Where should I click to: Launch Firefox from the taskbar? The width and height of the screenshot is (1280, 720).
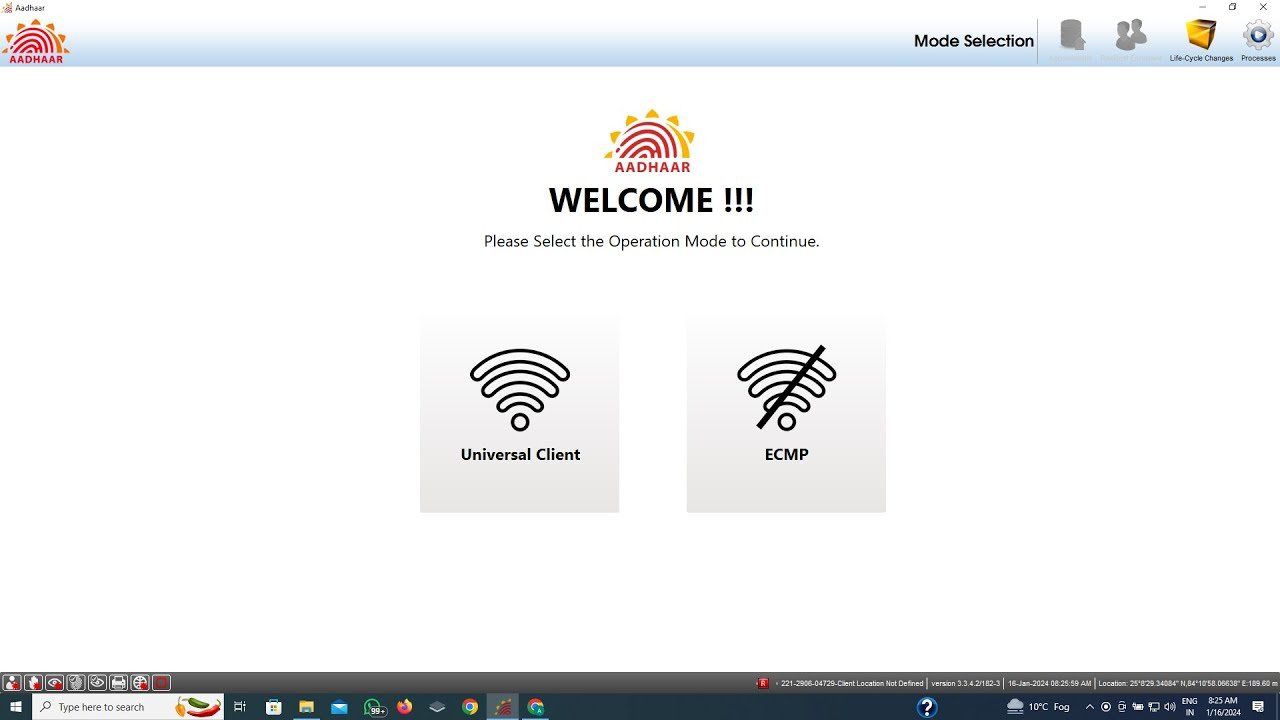[x=404, y=707]
